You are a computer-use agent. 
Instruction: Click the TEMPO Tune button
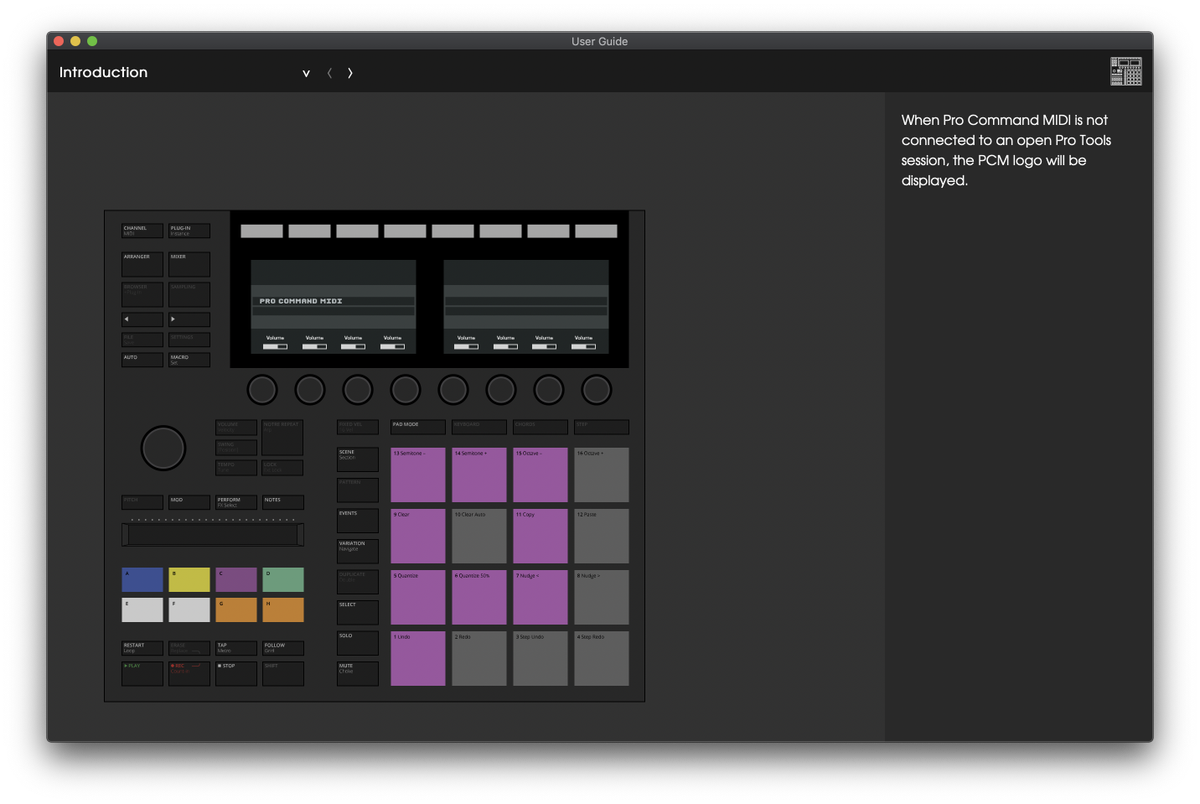236,467
